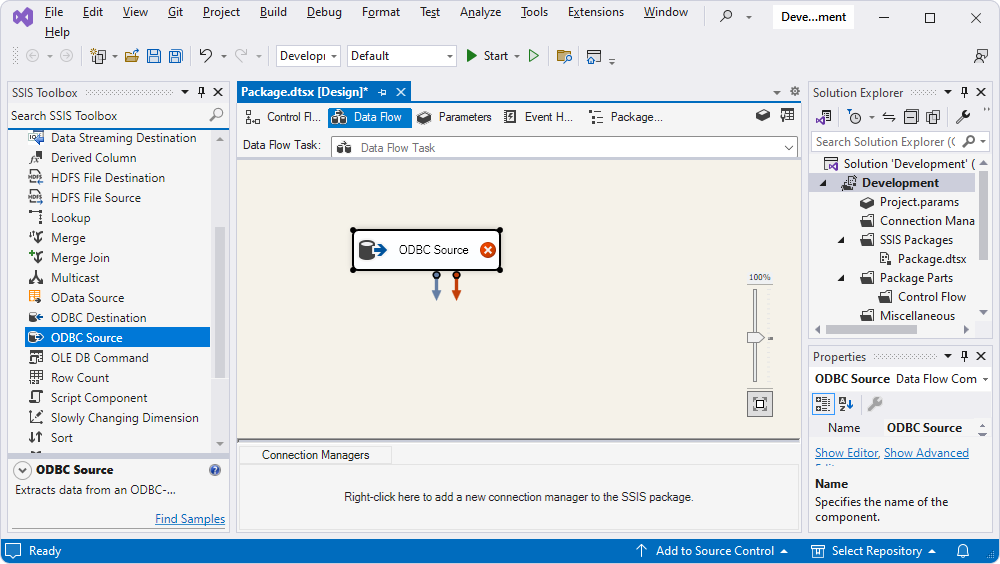
Task: Open the Data Flow Task dropdown
Action: [x=788, y=148]
